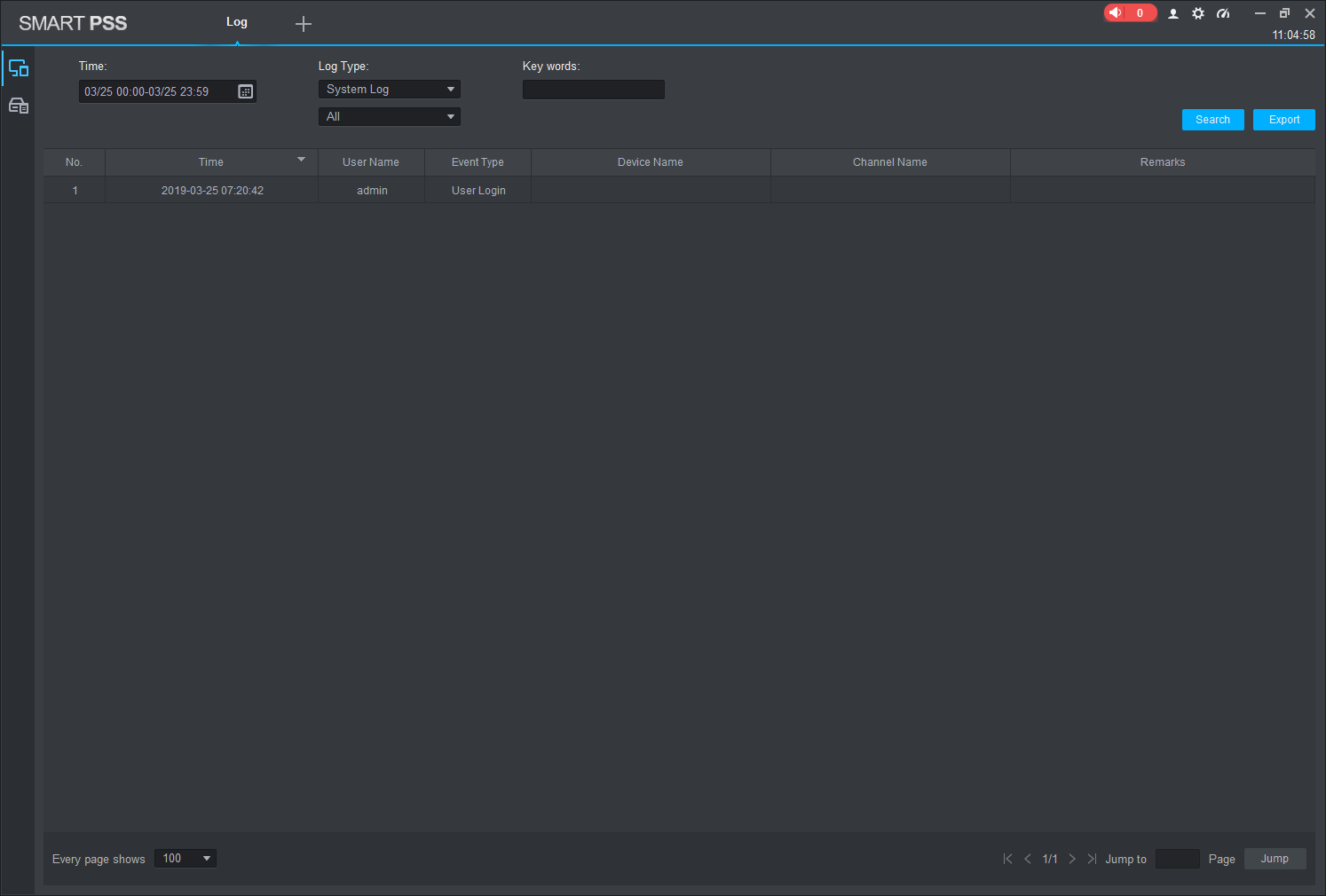Open the system status gauge icon
This screenshot has height=896, width=1326.
click(x=1223, y=13)
